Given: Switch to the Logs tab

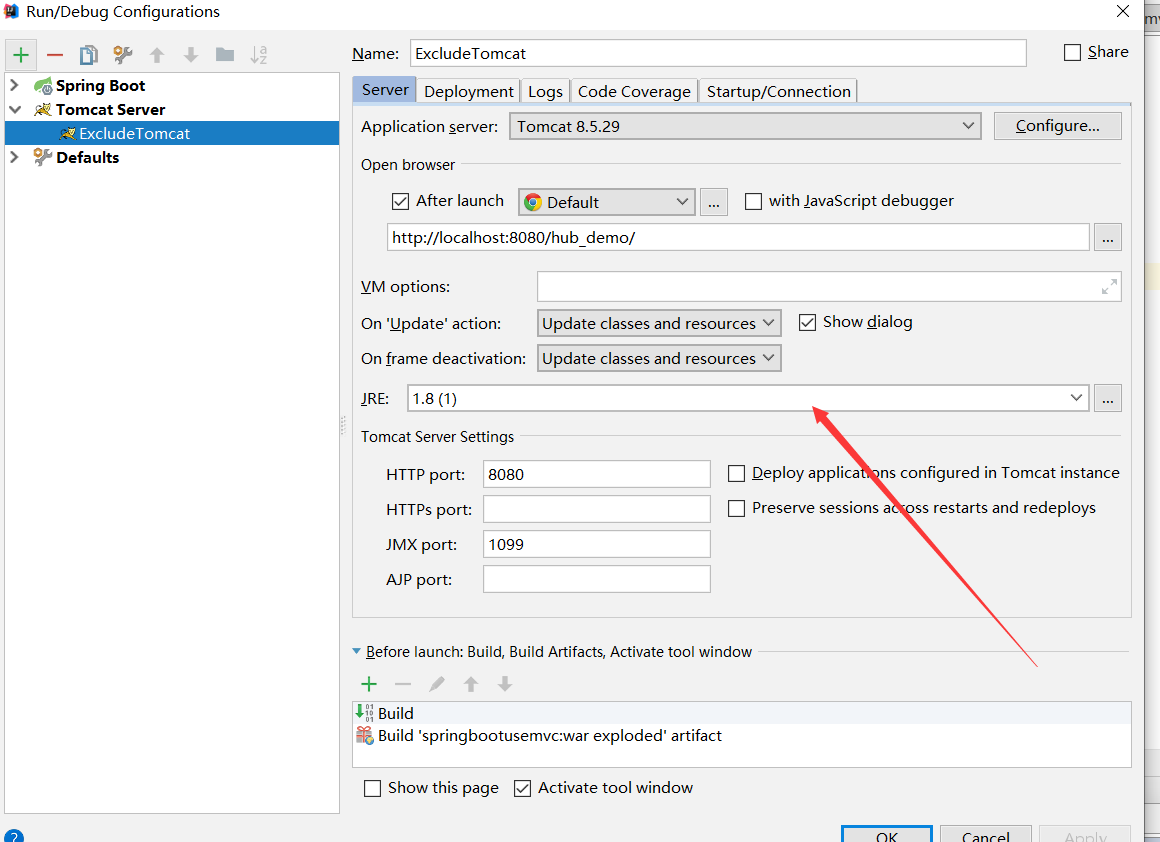Looking at the screenshot, I should (x=545, y=91).
